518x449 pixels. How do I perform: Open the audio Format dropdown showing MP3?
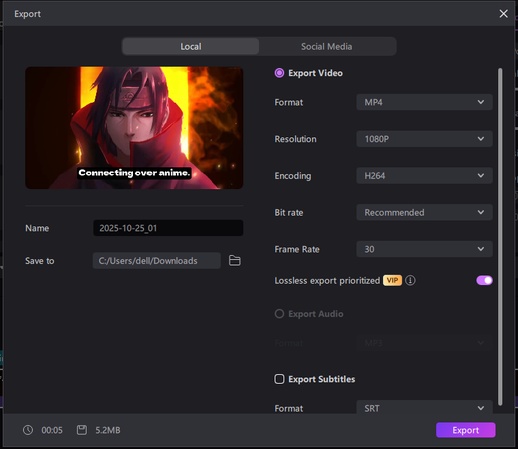coord(424,343)
